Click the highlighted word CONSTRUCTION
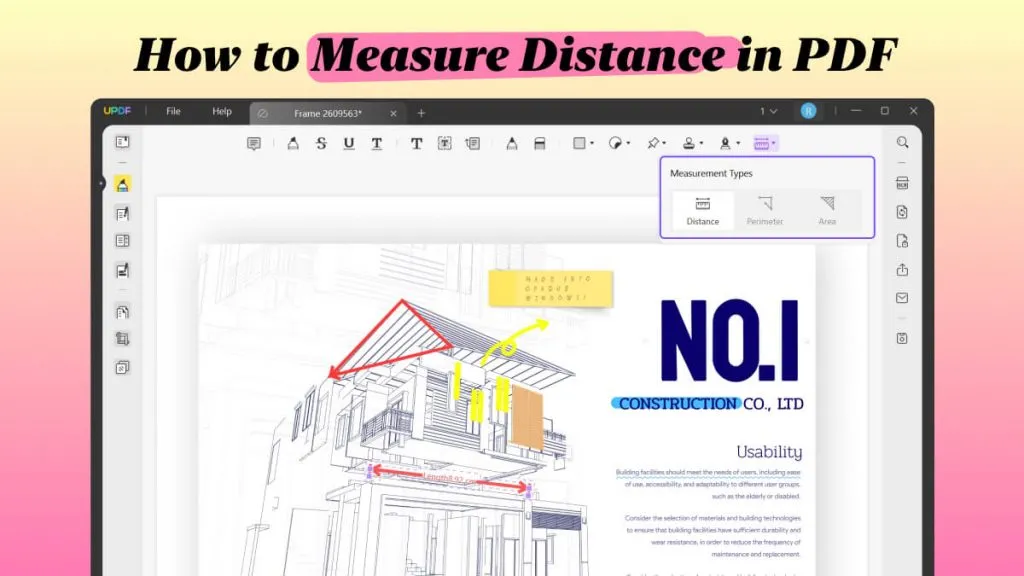This screenshot has width=1024, height=576. point(677,404)
